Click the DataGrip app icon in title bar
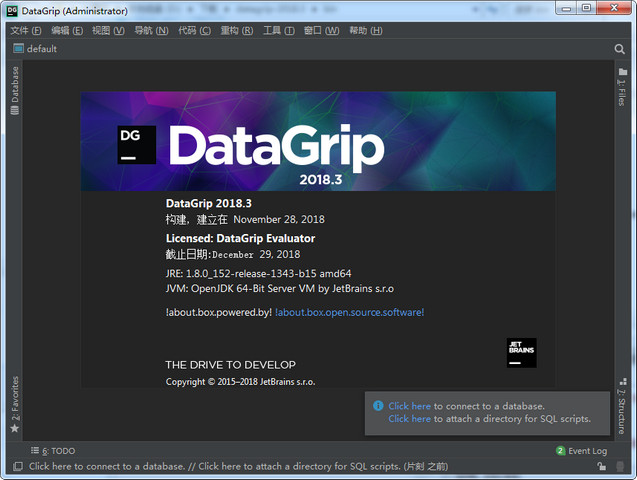Screen dimensions: 637x480 tap(12, 11)
